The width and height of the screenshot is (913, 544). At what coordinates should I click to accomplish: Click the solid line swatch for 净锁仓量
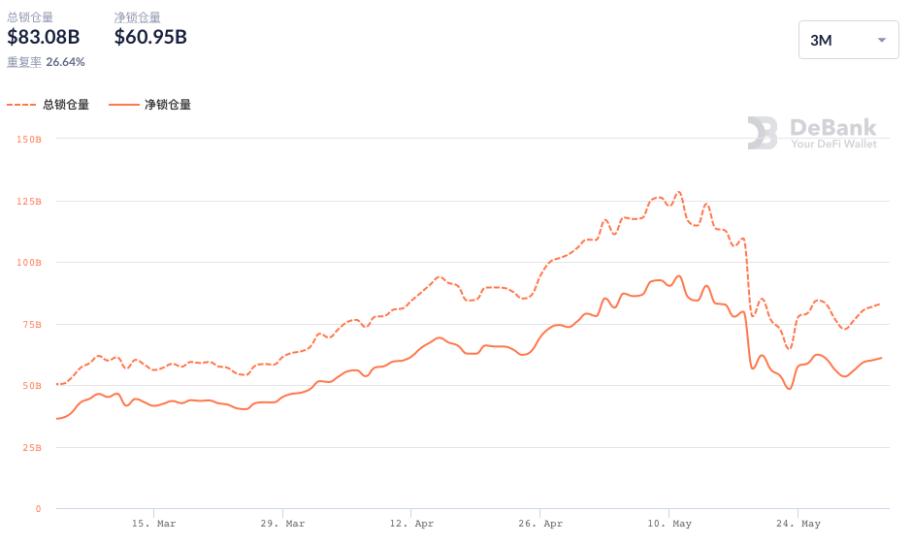click(x=123, y=104)
